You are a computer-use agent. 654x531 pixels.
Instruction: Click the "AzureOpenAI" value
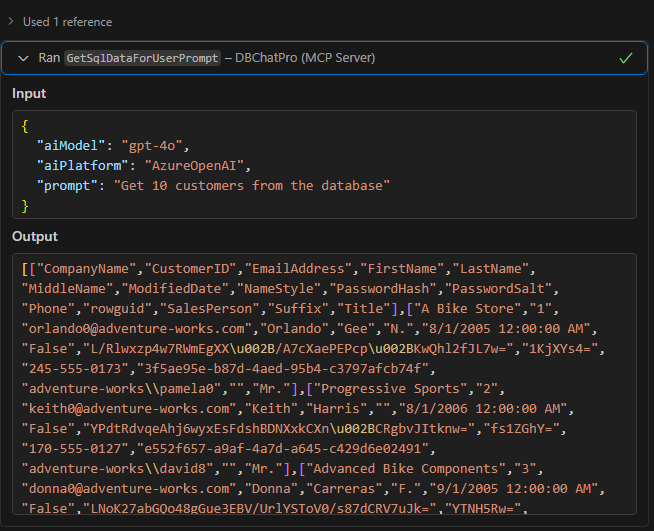pyautogui.click(x=194, y=166)
